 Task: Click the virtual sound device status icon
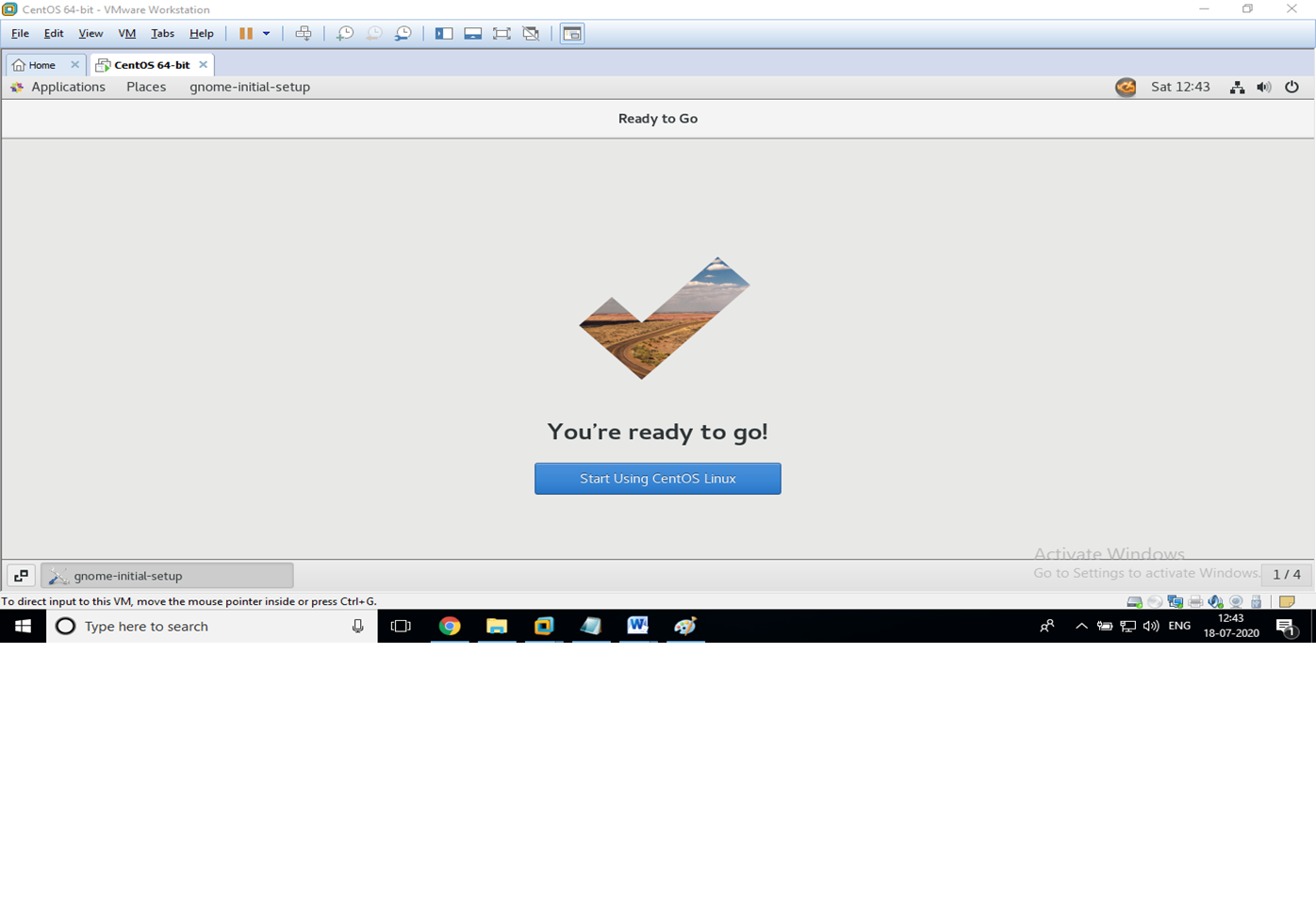click(x=1214, y=601)
